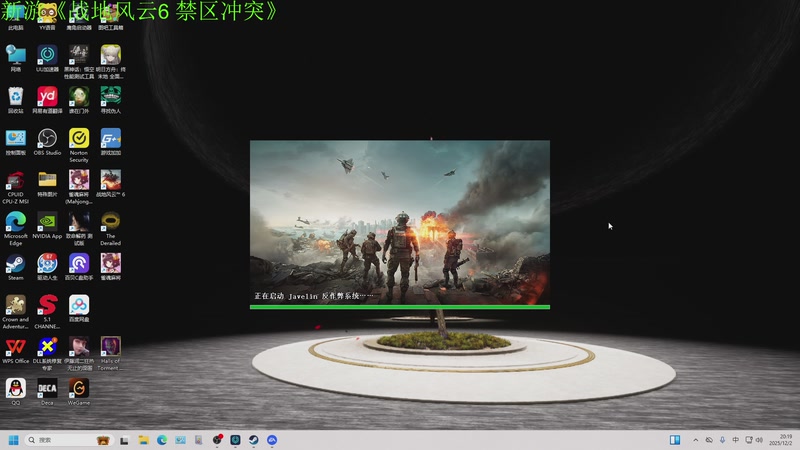Launch the Deca desktop shortcut

[47, 392]
